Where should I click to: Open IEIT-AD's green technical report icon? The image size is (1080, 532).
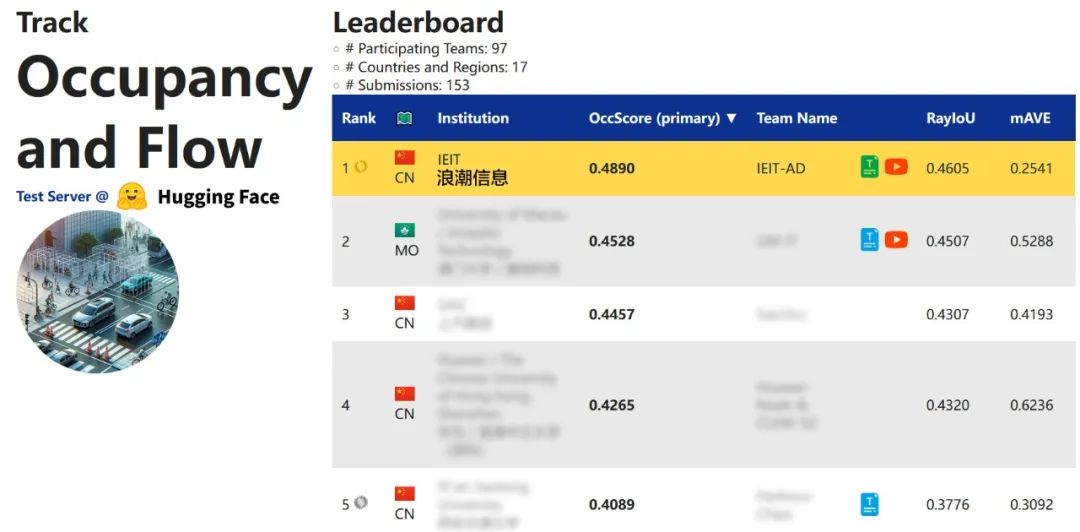click(869, 167)
